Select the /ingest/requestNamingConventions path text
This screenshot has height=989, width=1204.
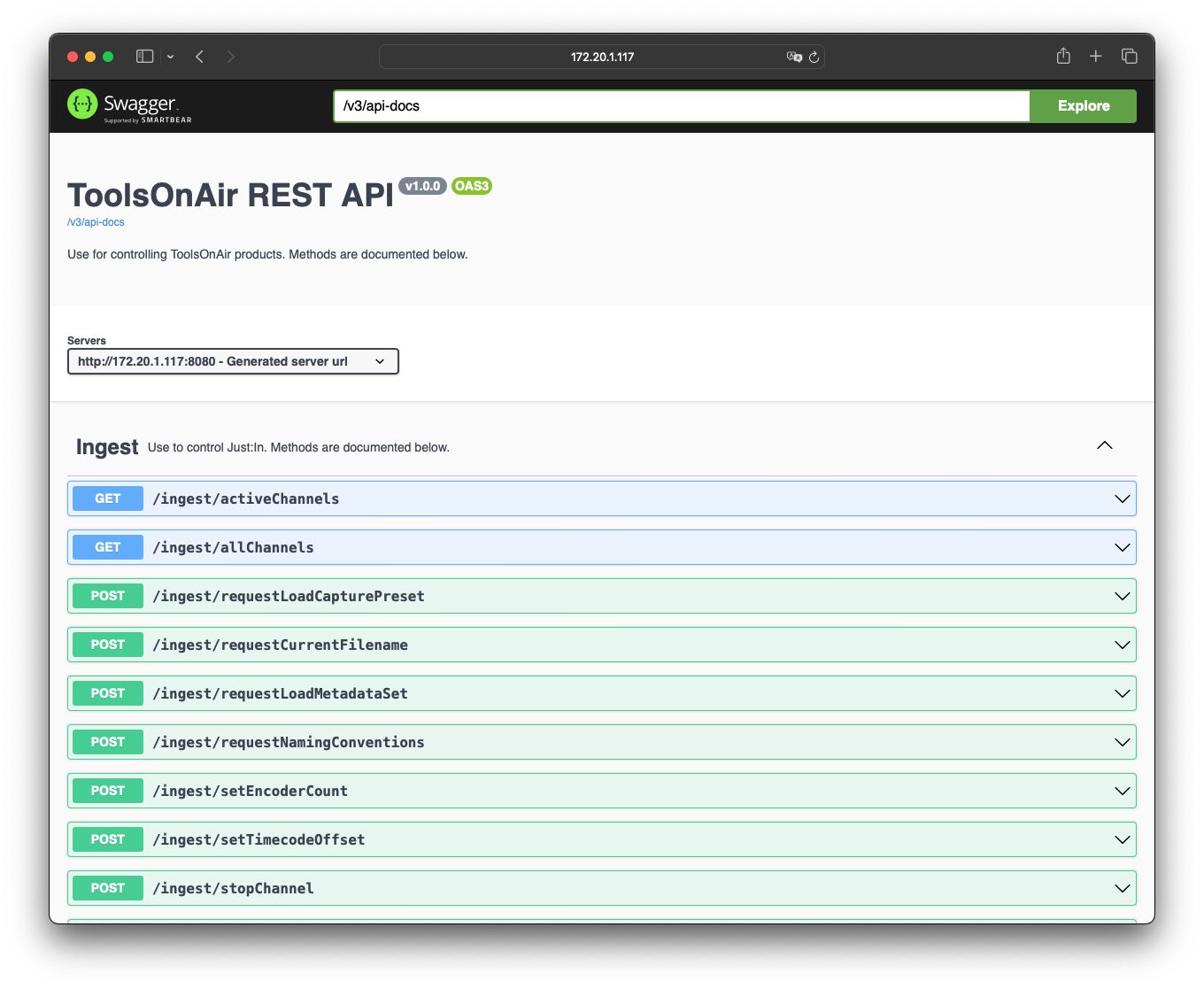tap(289, 742)
